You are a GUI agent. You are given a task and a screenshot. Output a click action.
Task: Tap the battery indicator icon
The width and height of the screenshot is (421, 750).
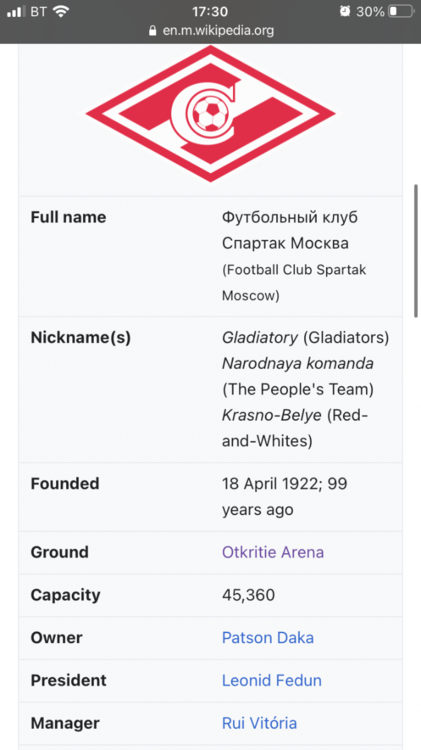[401, 11]
